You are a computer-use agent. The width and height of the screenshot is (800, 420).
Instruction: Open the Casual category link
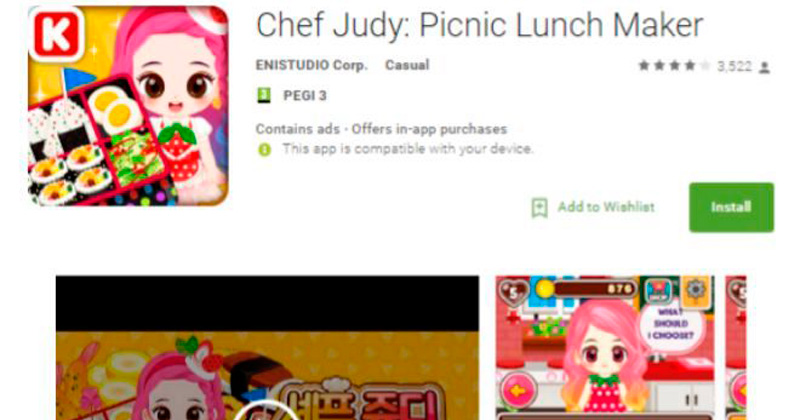[x=407, y=65]
